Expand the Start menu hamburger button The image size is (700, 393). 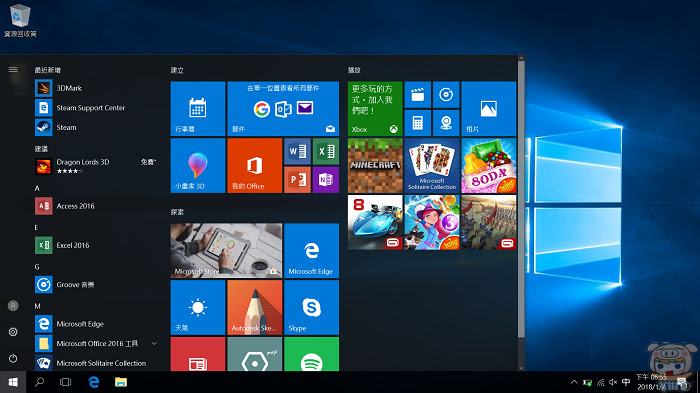pos(13,69)
